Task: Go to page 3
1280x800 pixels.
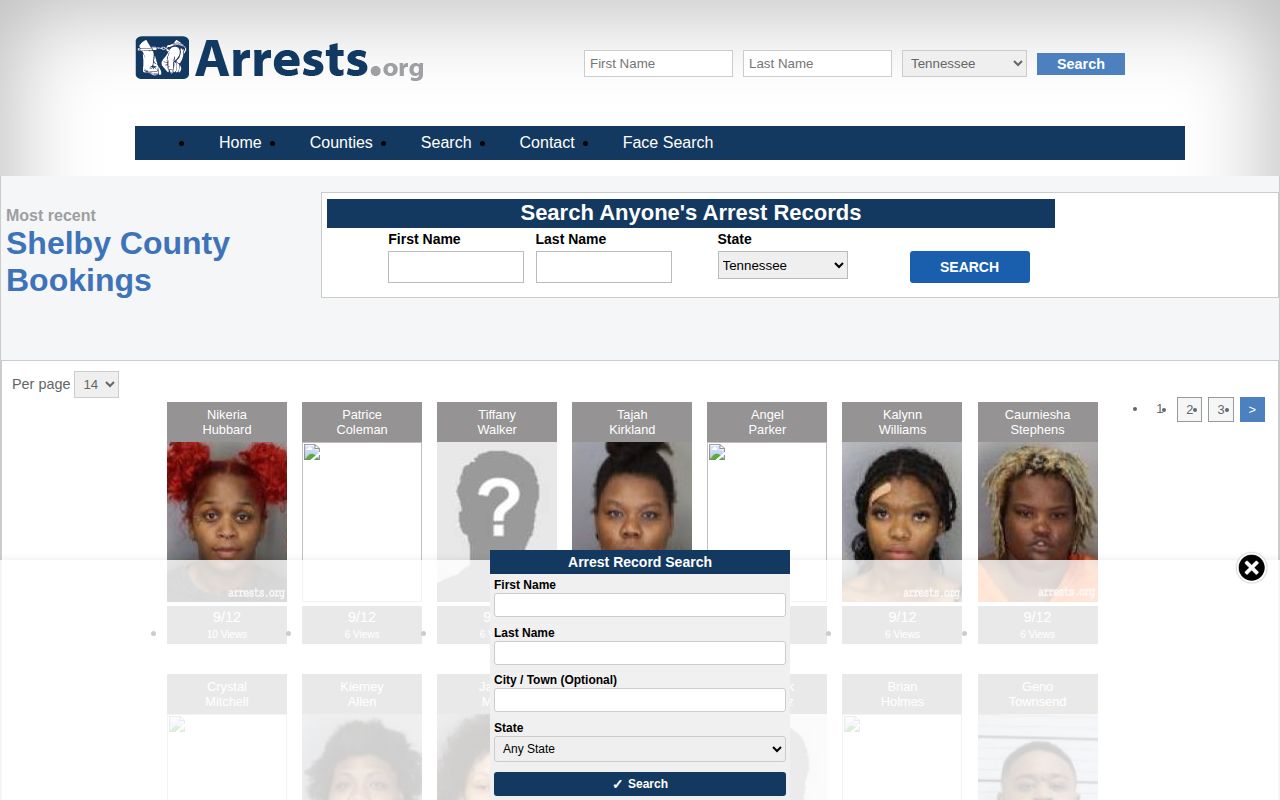Action: 1221,409
